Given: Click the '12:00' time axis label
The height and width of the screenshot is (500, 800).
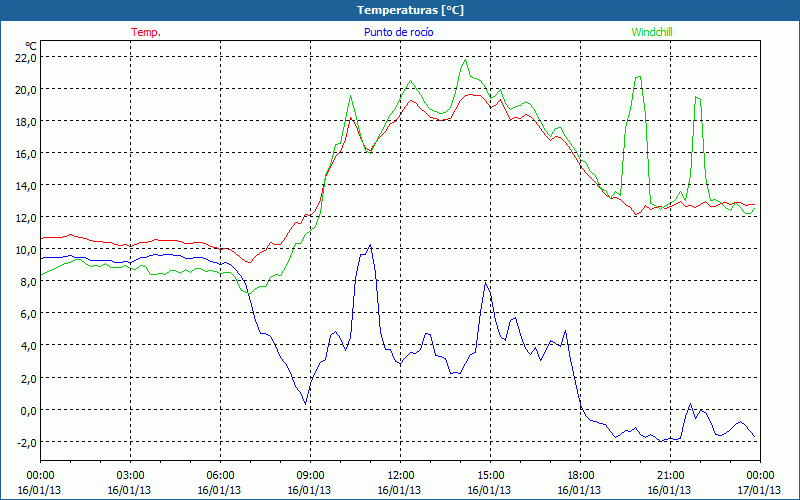Looking at the screenshot, I should 401,475.
